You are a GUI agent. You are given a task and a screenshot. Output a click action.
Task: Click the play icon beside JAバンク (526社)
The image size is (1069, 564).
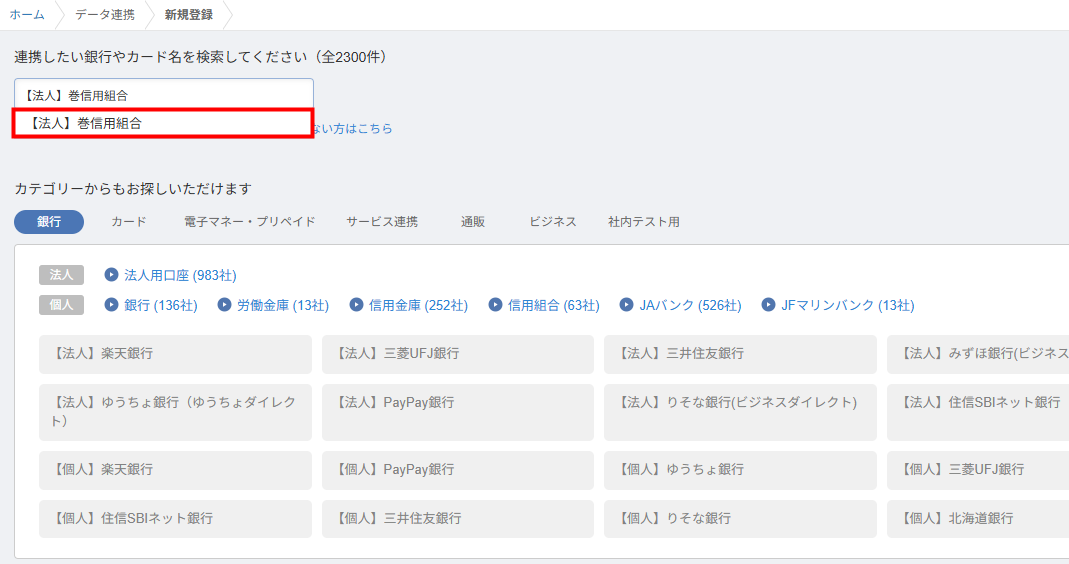pyautogui.click(x=627, y=305)
